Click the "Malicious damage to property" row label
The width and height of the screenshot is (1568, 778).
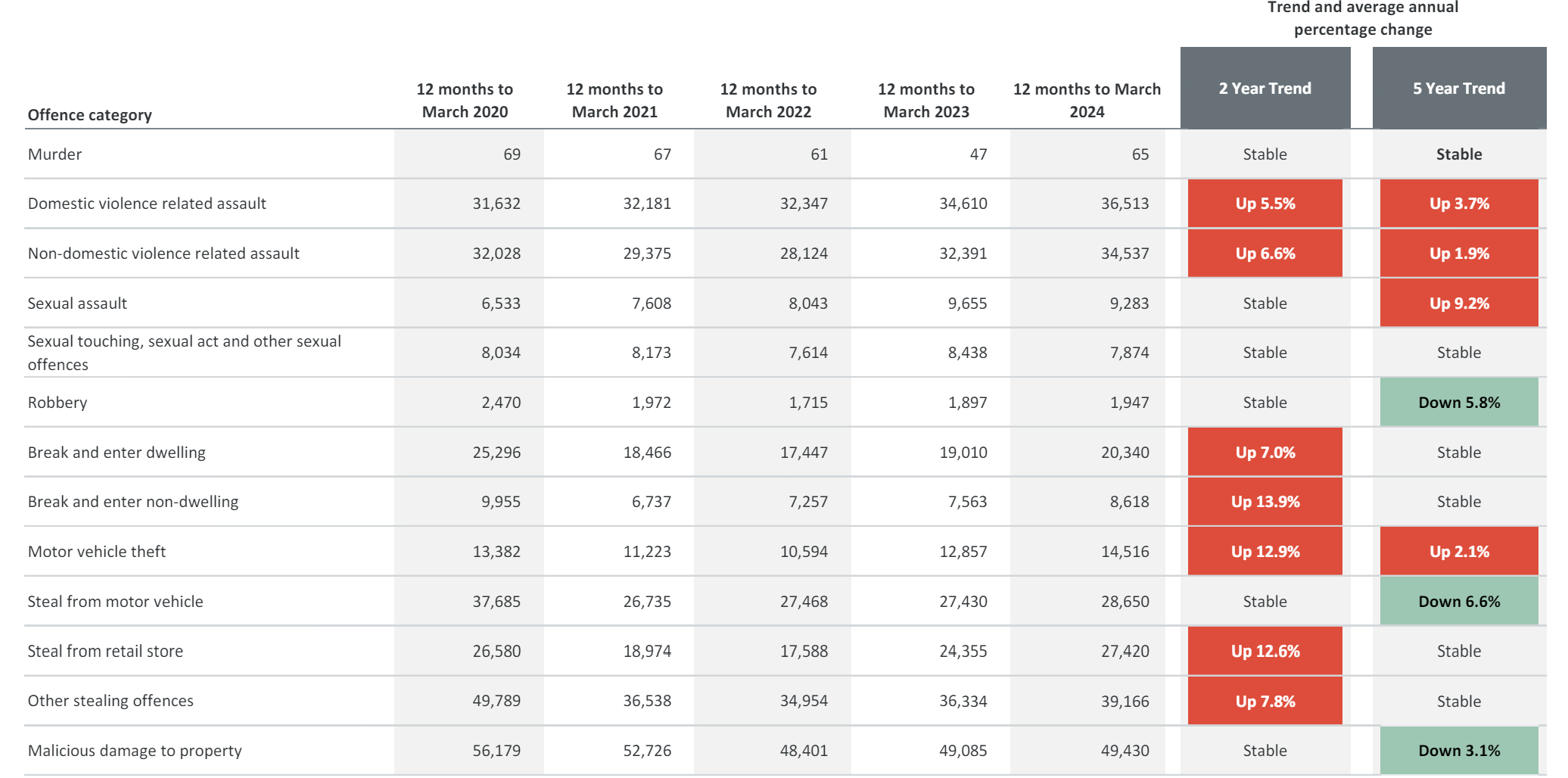(x=135, y=751)
